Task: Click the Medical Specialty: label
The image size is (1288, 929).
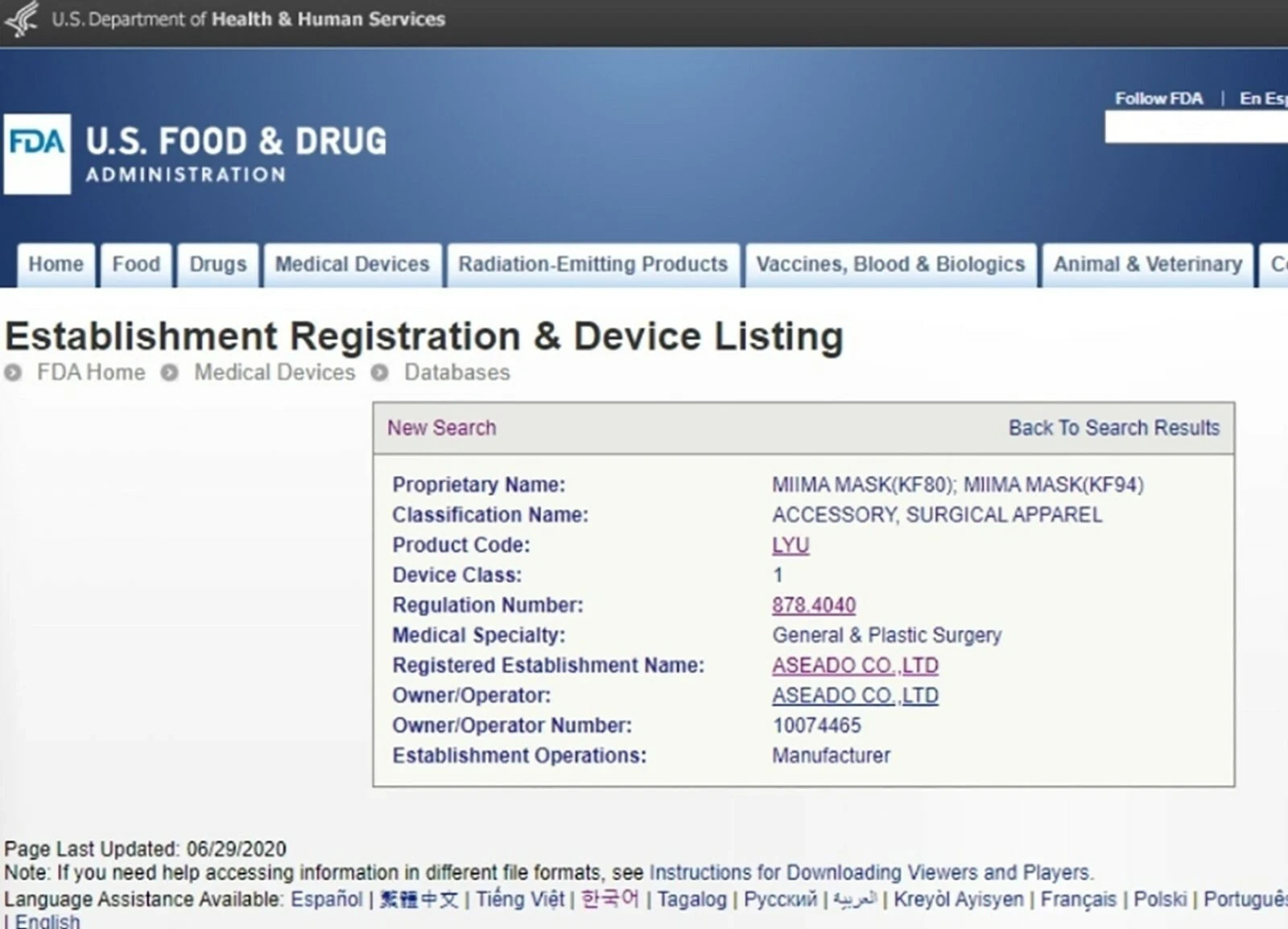Action: [x=479, y=636]
